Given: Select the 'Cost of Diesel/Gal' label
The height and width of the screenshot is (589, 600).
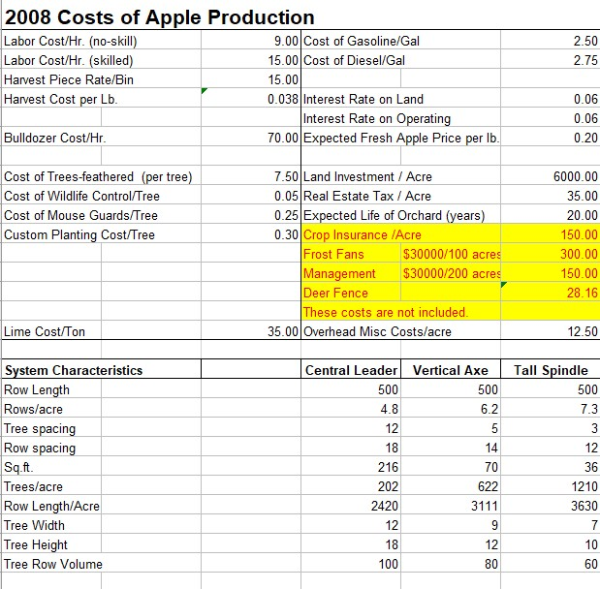Looking at the screenshot, I should coord(354,60).
